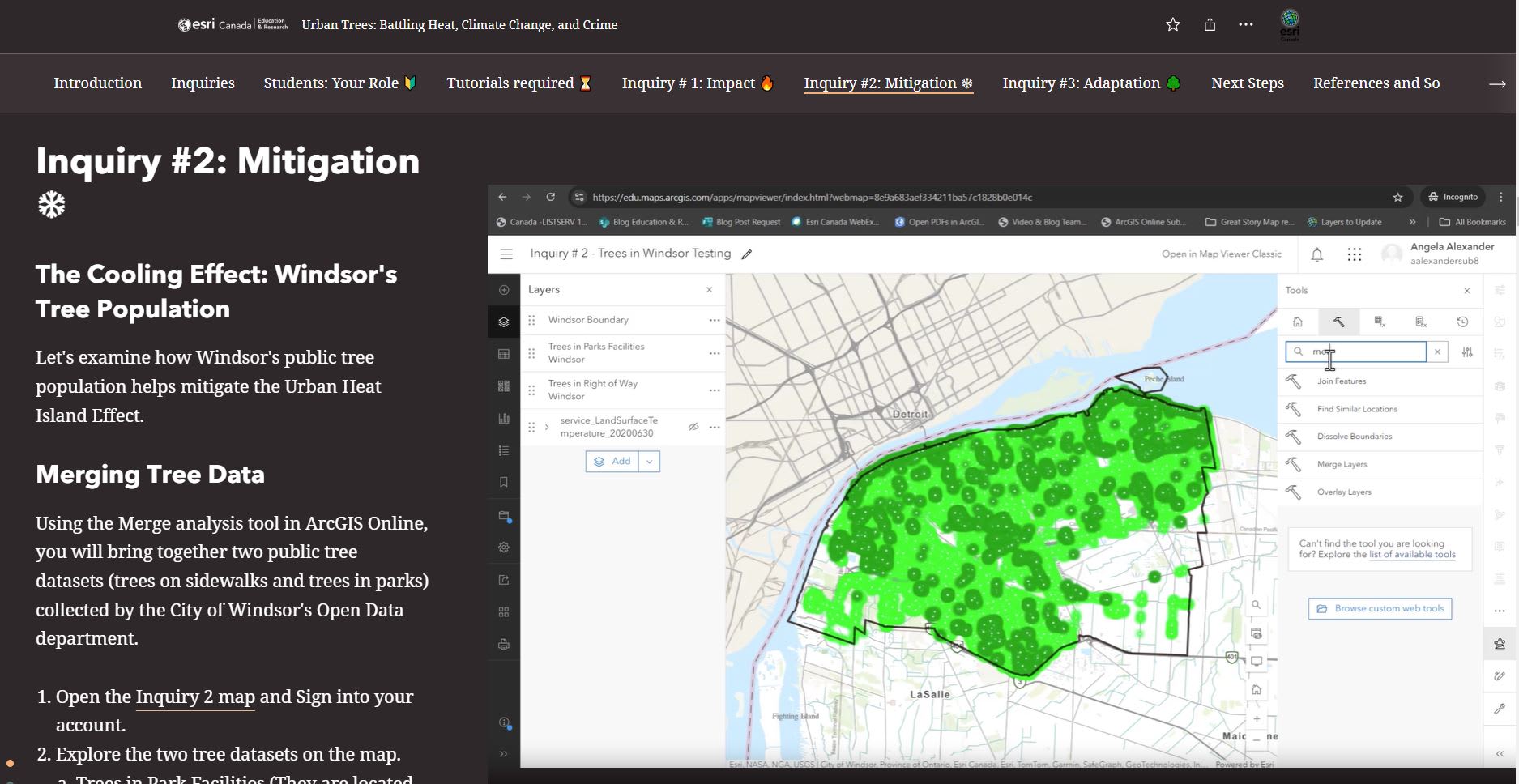Viewport: 1519px width, 784px height.
Task: Open the Inquiry 2 map link
Action: pyautogui.click(x=195, y=697)
